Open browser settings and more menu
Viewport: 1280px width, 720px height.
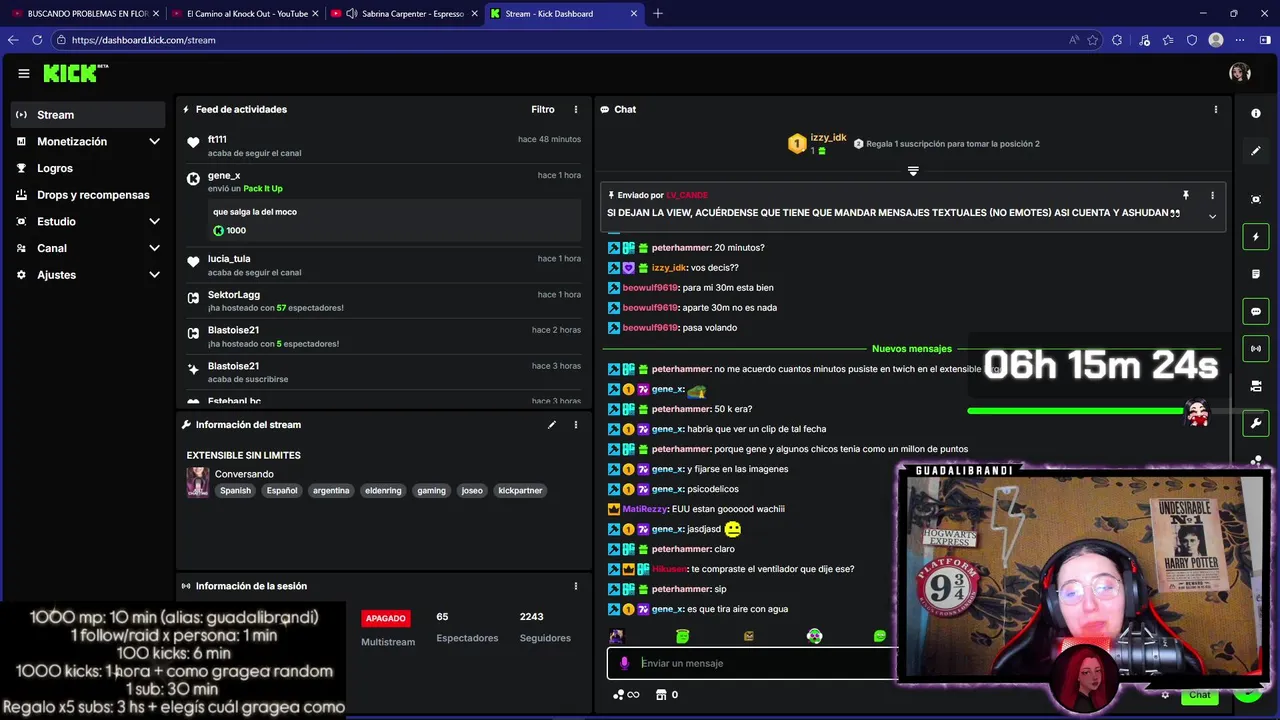(1240, 40)
